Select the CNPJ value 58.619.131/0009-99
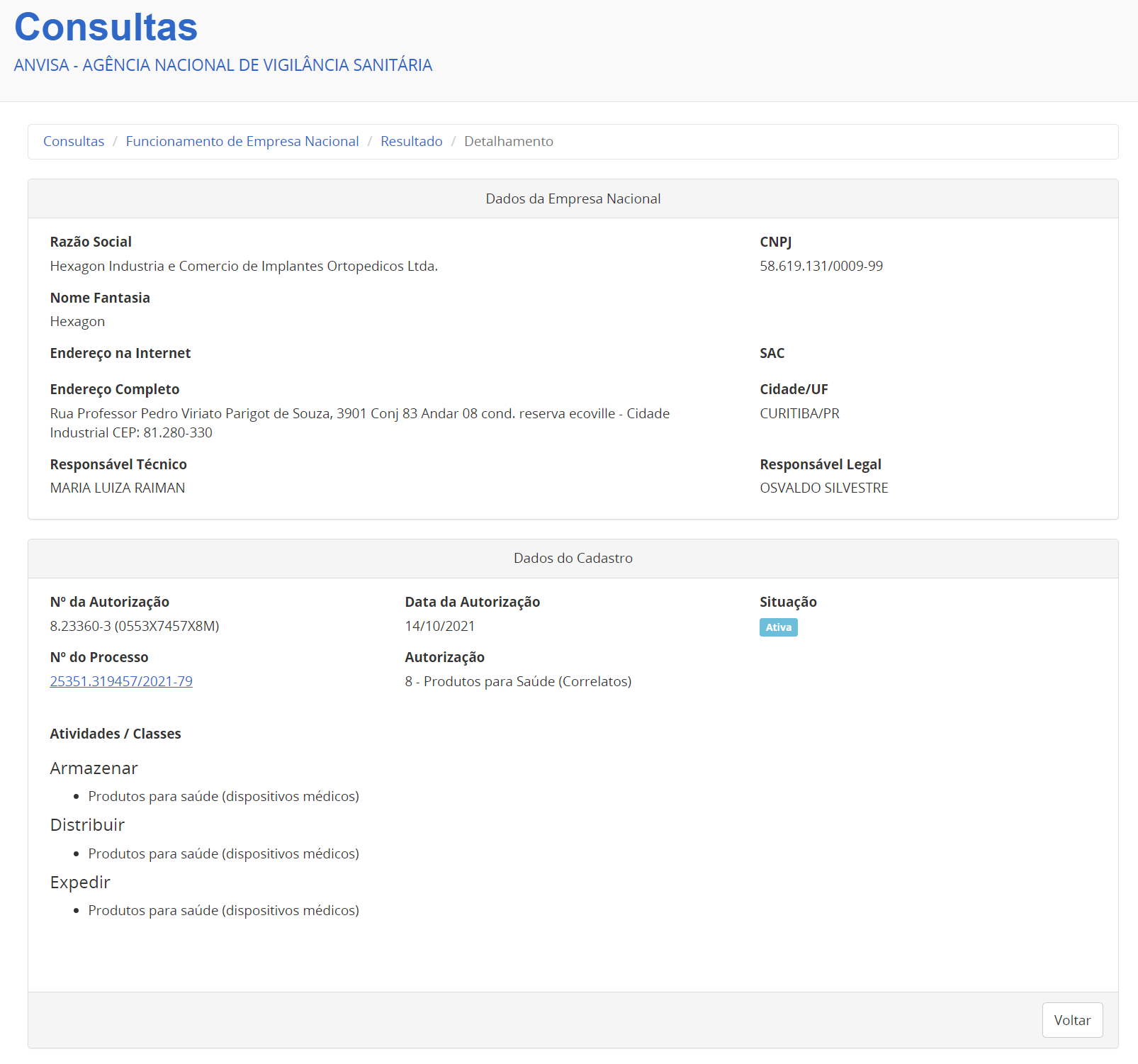Image resolution: width=1138 pixels, height=1064 pixels. [x=821, y=266]
